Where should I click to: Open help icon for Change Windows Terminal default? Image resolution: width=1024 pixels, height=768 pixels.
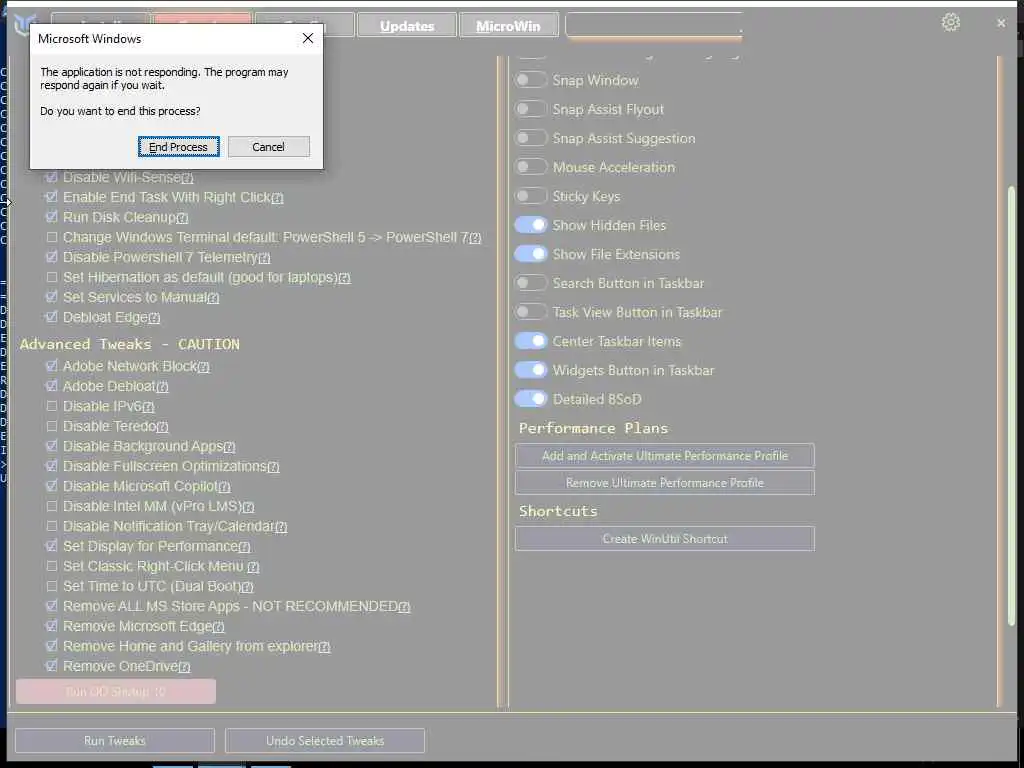(475, 238)
